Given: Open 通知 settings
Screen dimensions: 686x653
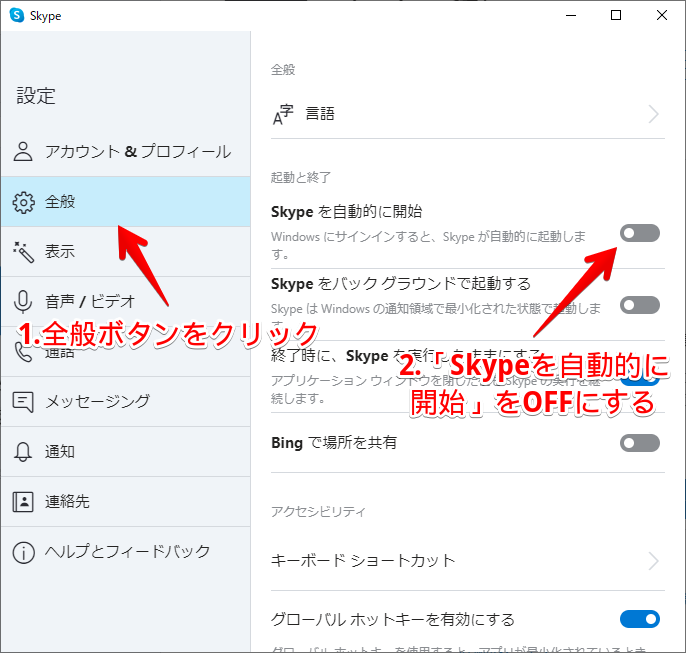Looking at the screenshot, I should [126, 451].
